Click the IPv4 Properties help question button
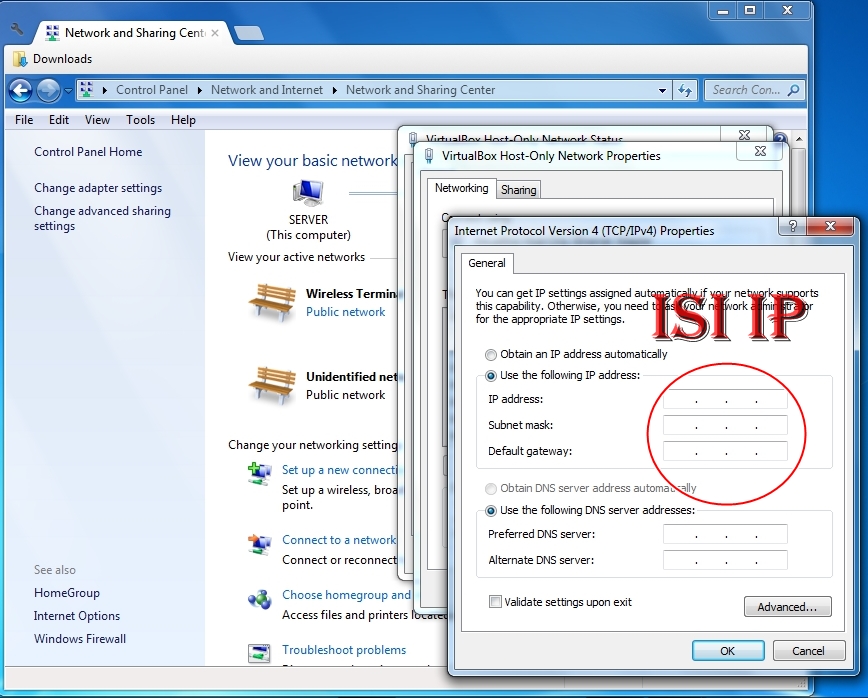868x698 pixels. pyautogui.click(x=793, y=226)
